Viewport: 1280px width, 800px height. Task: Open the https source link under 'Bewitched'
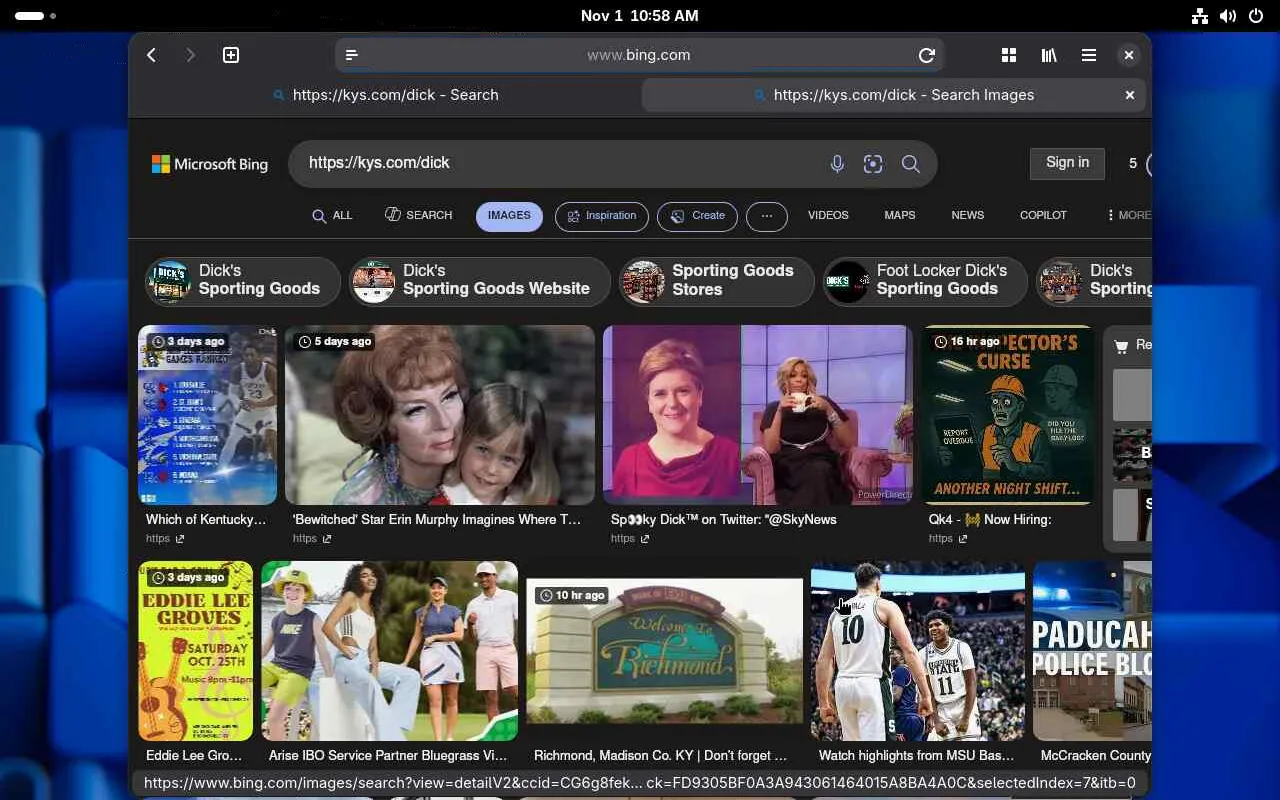tap(312, 539)
